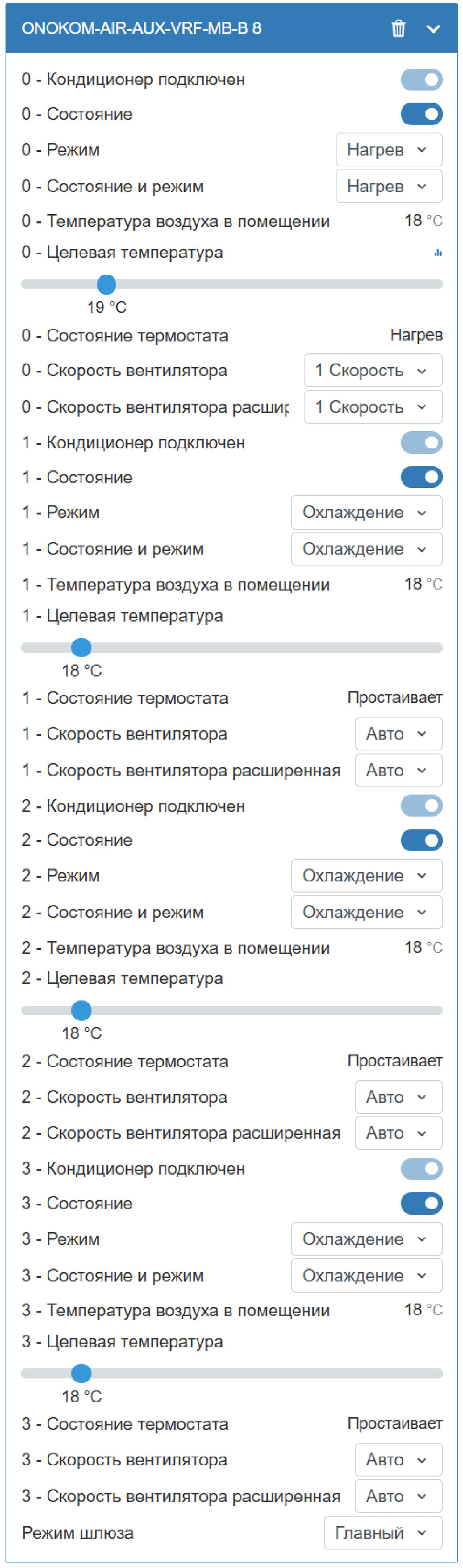Screen dimensions: 463x1568
Task: Toggle 3 - Кондиционер подключен
Action: (x=422, y=1169)
